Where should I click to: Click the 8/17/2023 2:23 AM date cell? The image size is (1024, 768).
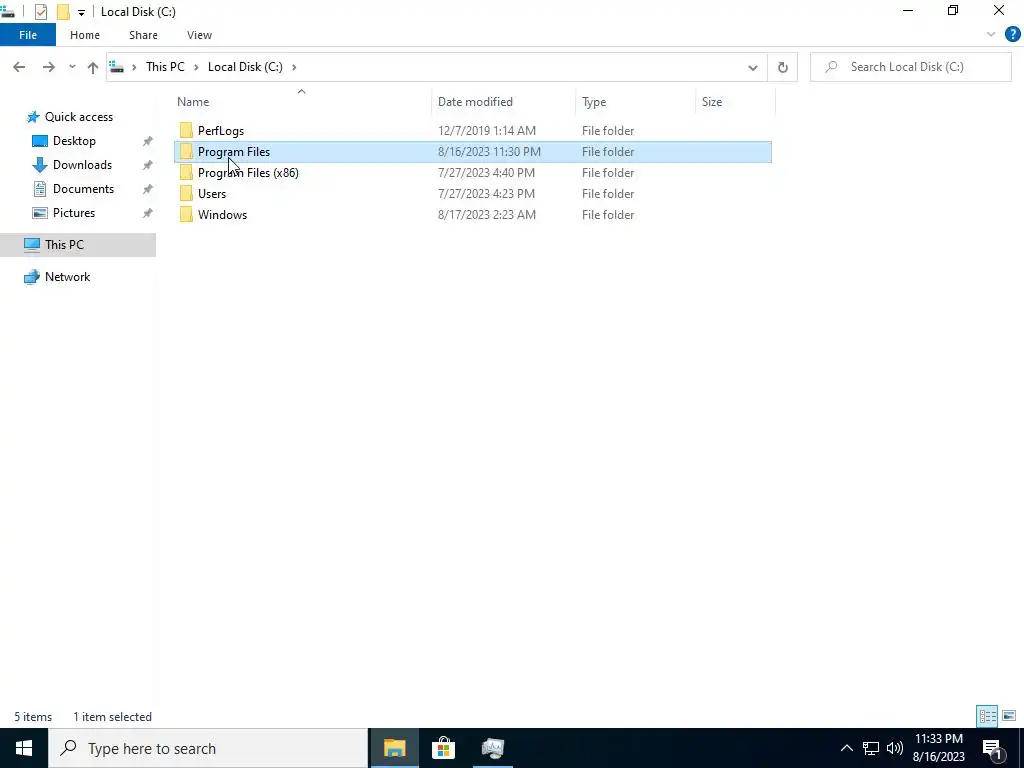click(x=487, y=214)
